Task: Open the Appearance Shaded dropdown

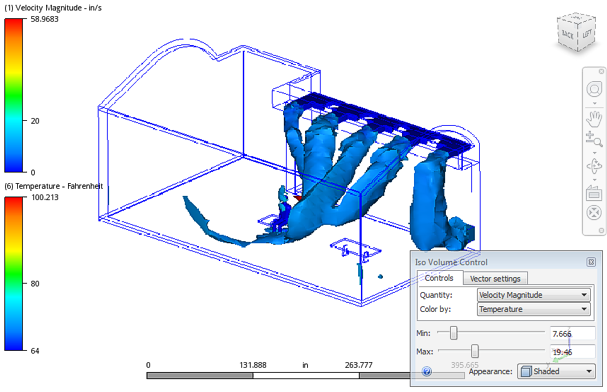Action: pos(556,371)
